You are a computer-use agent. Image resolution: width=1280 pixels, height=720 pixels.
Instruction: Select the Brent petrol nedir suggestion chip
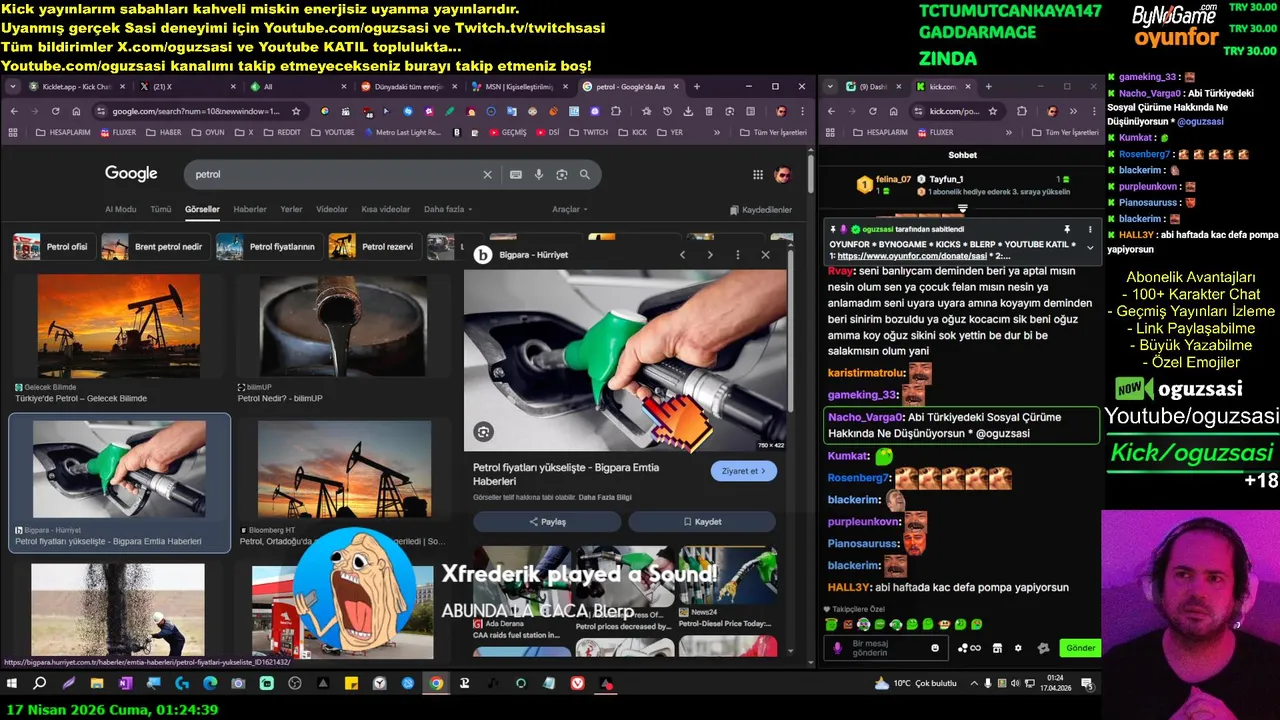click(x=155, y=246)
